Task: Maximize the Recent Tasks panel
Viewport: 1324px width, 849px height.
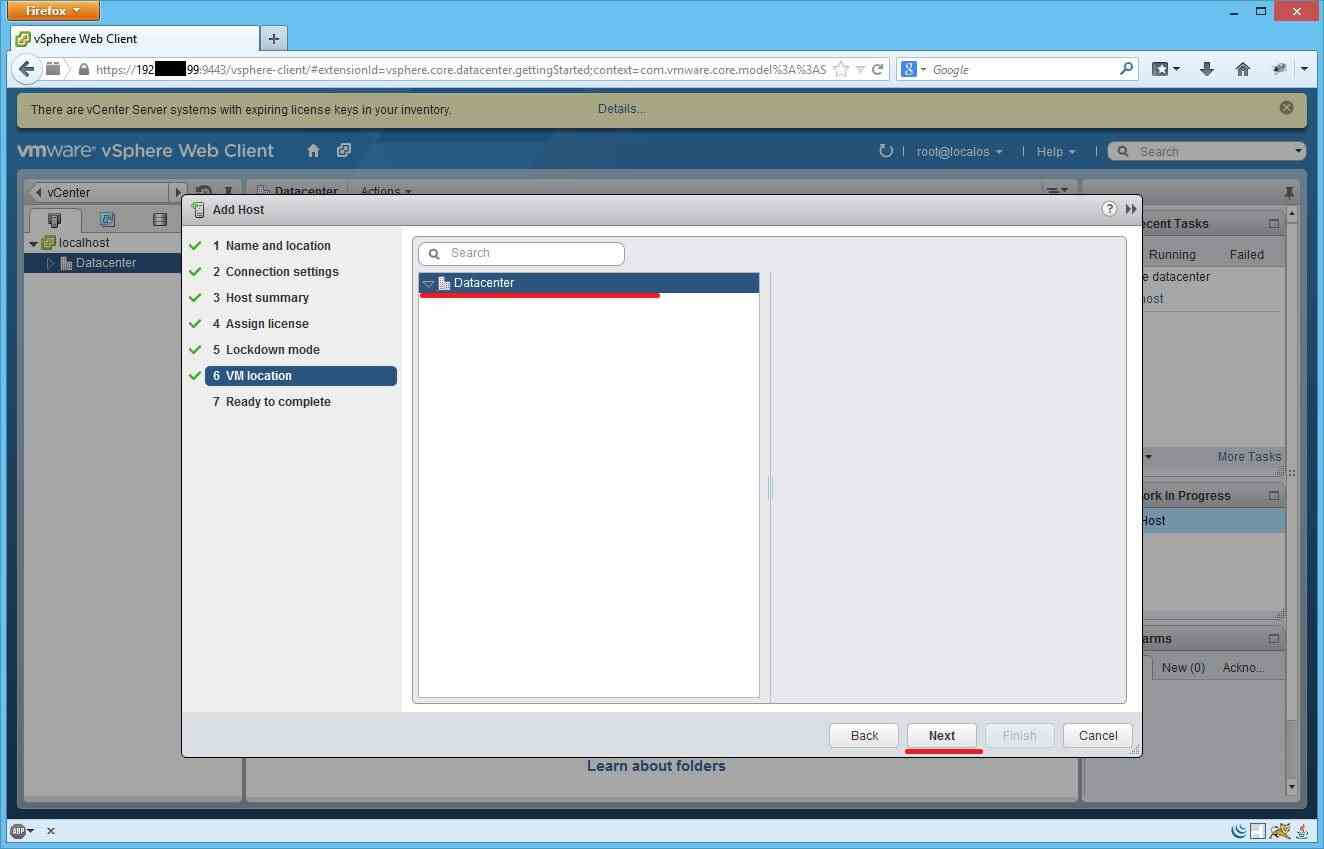Action: (1274, 224)
